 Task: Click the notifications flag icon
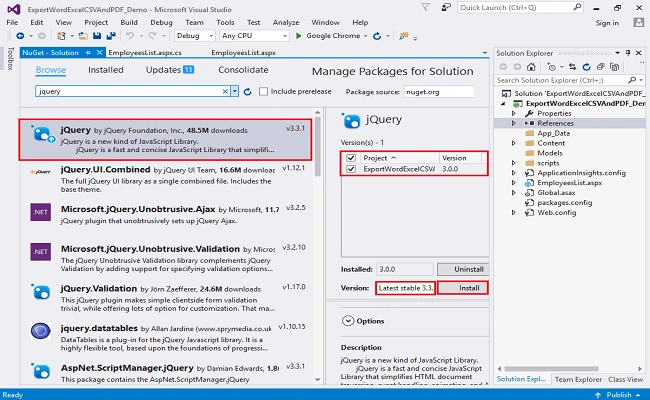(x=425, y=7)
